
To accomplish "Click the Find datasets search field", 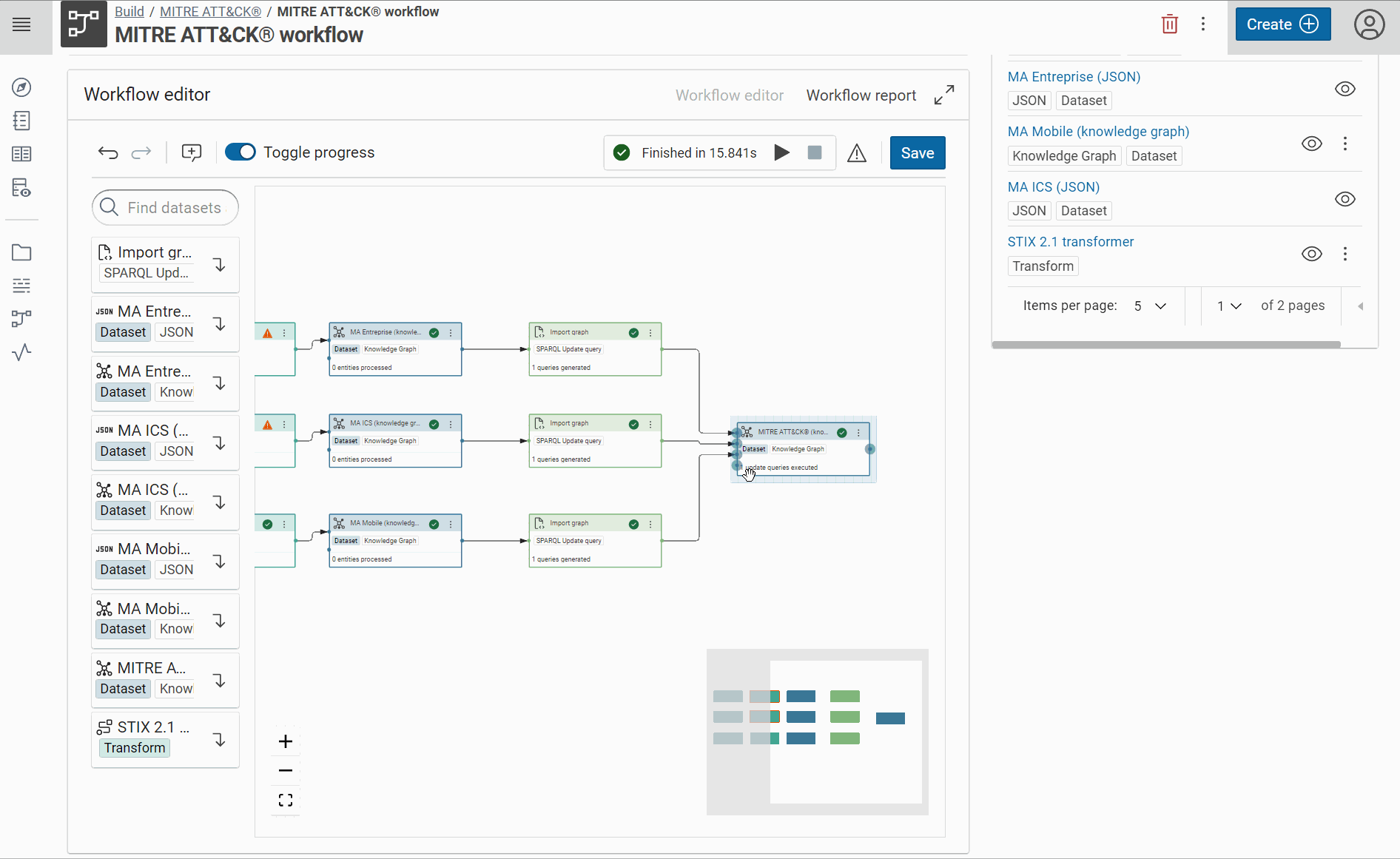I will [174, 208].
